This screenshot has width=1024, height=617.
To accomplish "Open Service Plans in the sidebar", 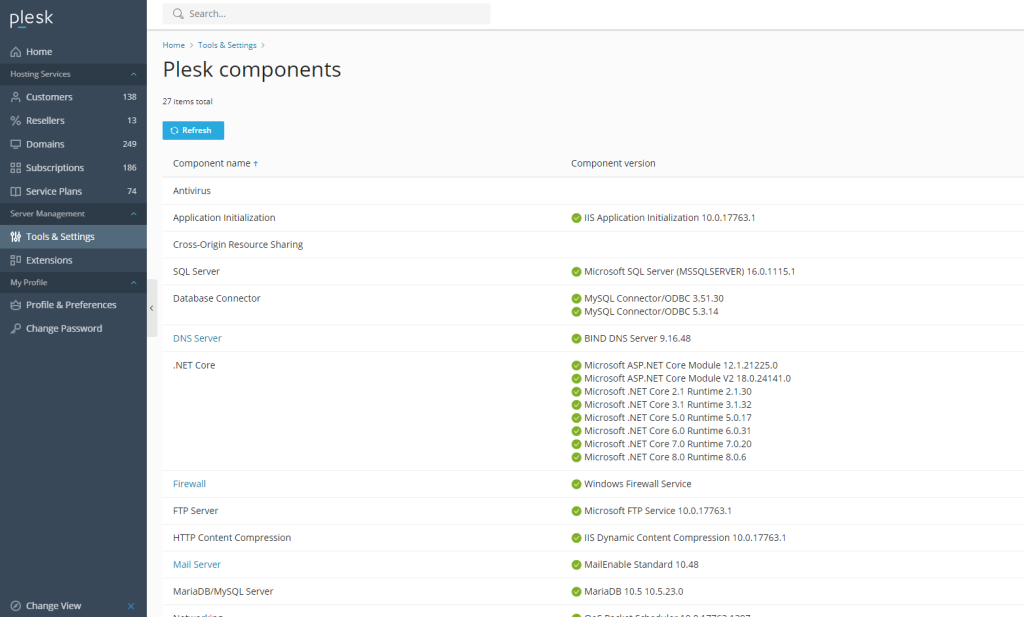I will [73, 191].
